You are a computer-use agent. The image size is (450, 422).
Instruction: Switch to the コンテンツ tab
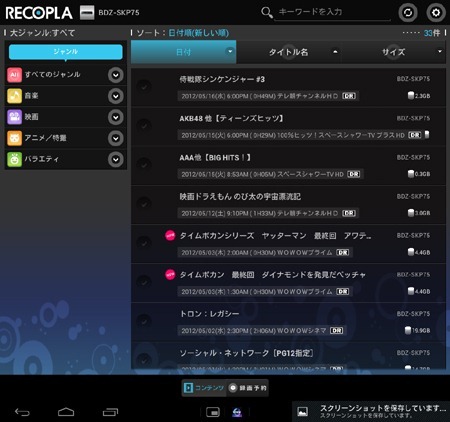[x=204, y=388]
